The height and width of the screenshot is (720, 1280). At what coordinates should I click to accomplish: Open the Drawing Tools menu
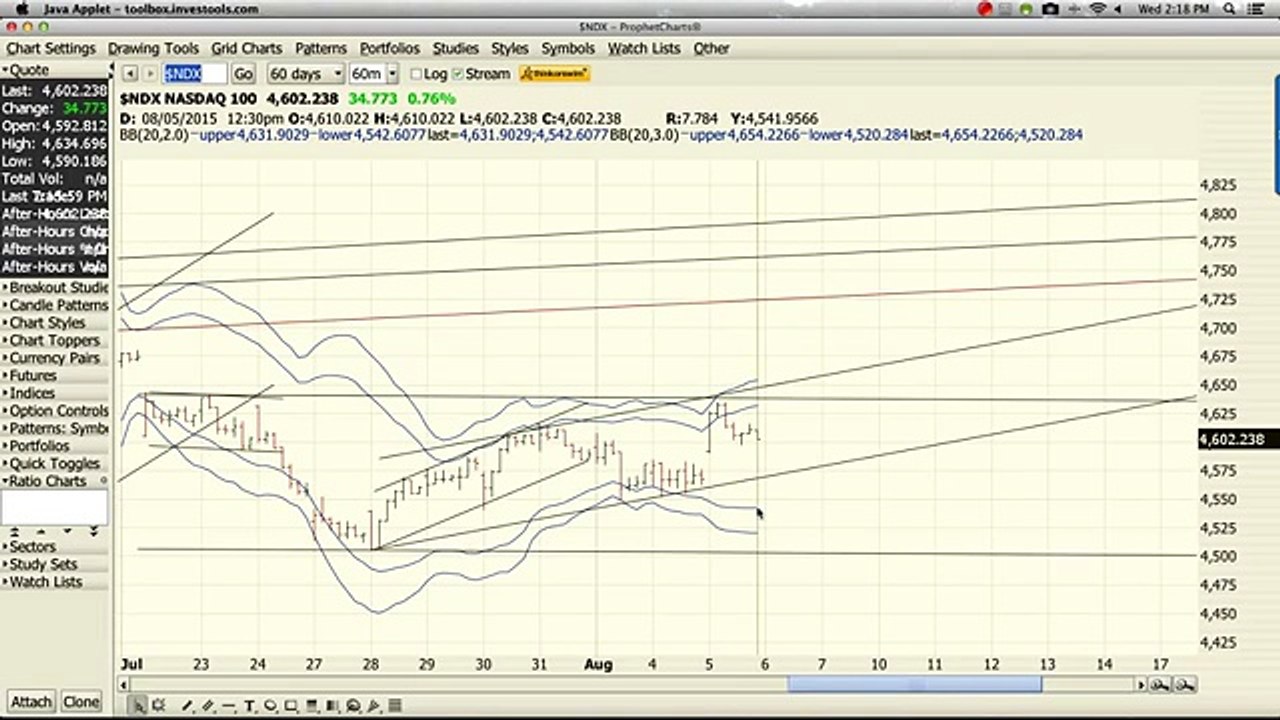(x=154, y=48)
